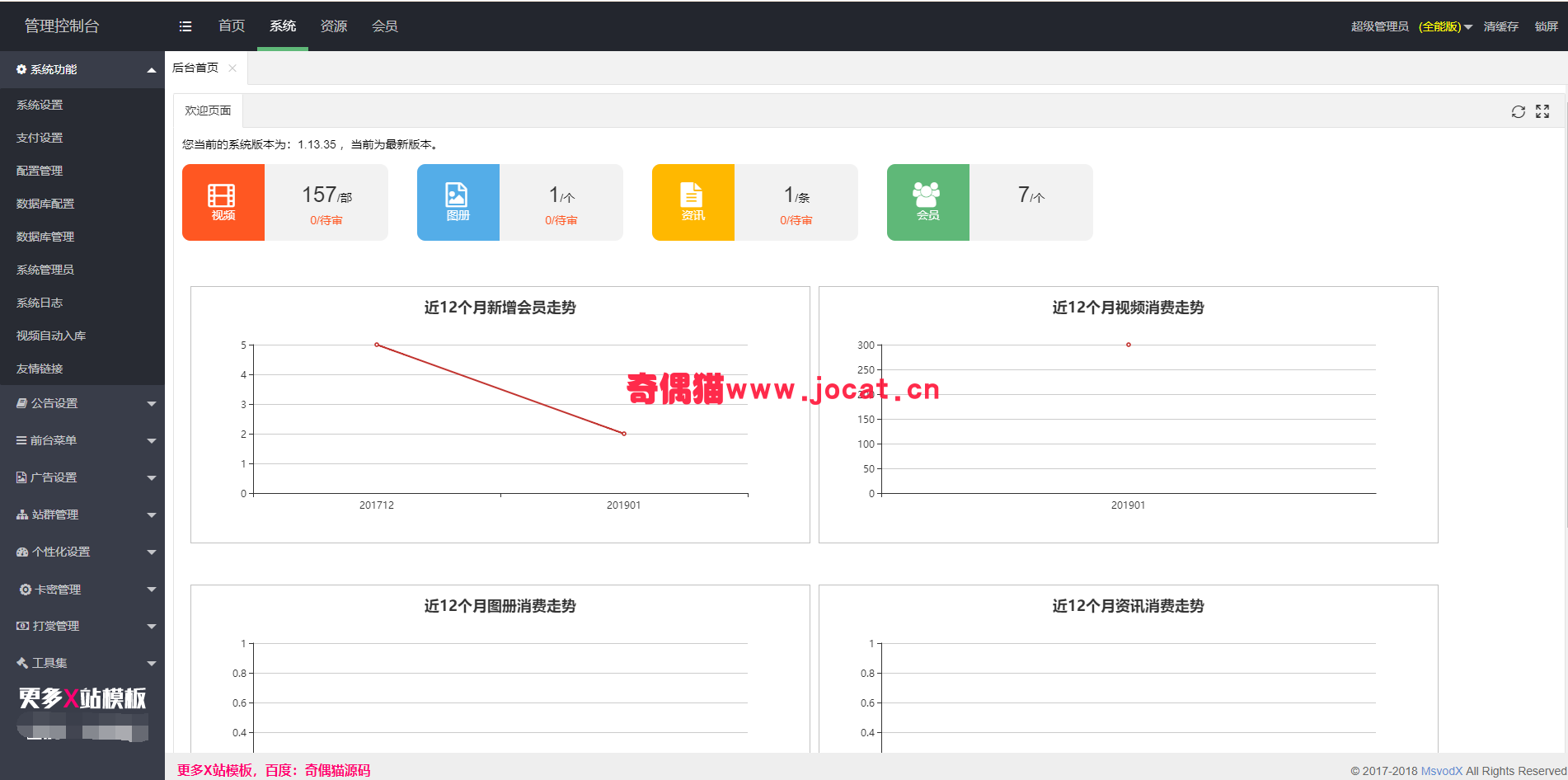Screen dimensions: 1568x780
Task: Click the sitemap icon beside 站群管理
Action: click(22, 515)
